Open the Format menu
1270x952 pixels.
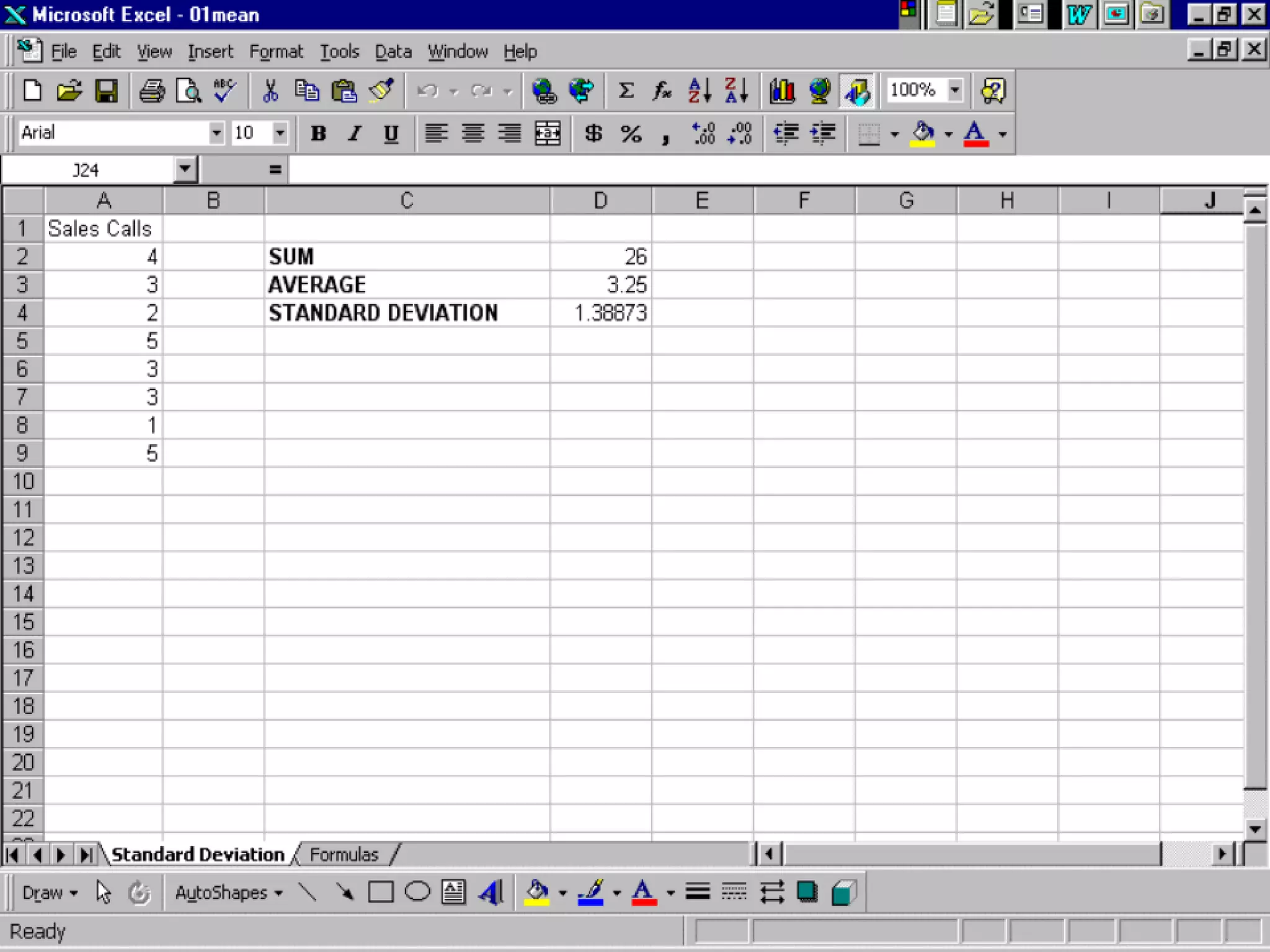click(x=276, y=51)
